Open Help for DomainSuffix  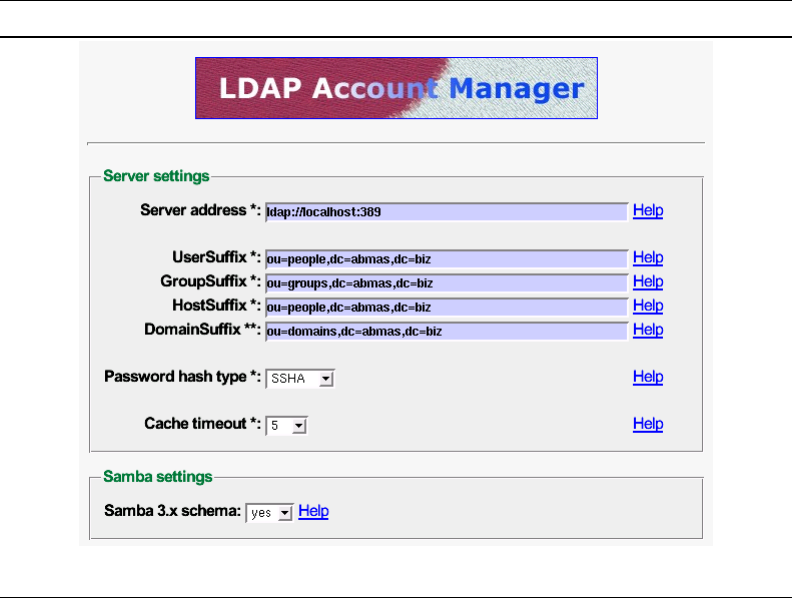pos(648,330)
